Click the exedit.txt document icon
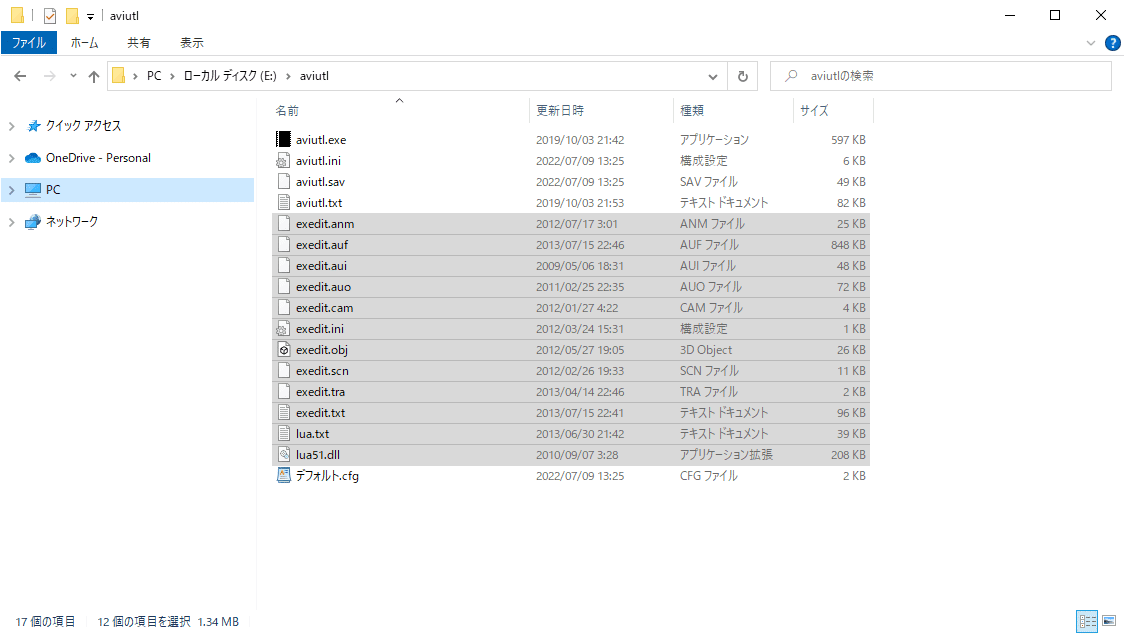 (x=283, y=412)
